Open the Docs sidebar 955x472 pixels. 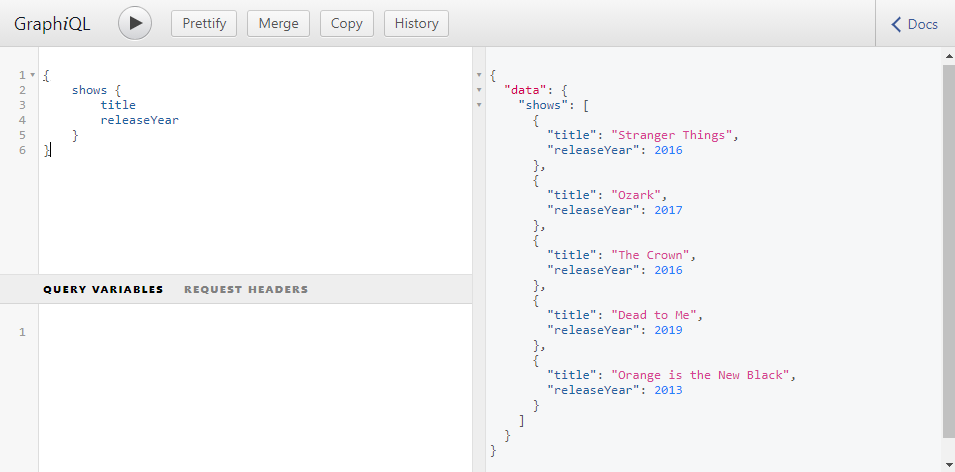pyautogui.click(x=915, y=24)
